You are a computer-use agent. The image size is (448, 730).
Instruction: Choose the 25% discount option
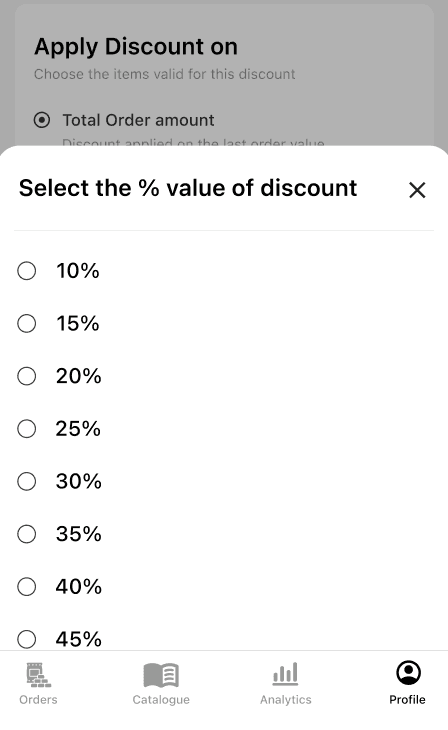pyautogui.click(x=27, y=428)
